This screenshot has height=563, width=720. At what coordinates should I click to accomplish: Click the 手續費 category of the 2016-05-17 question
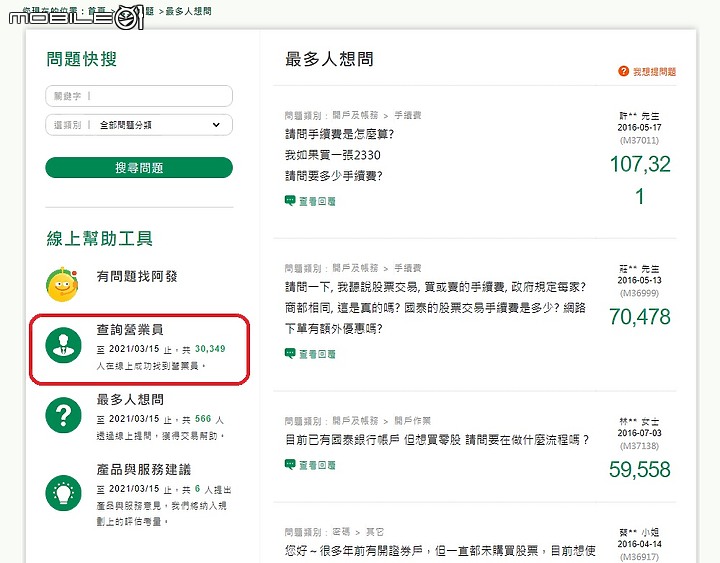[x=408, y=115]
